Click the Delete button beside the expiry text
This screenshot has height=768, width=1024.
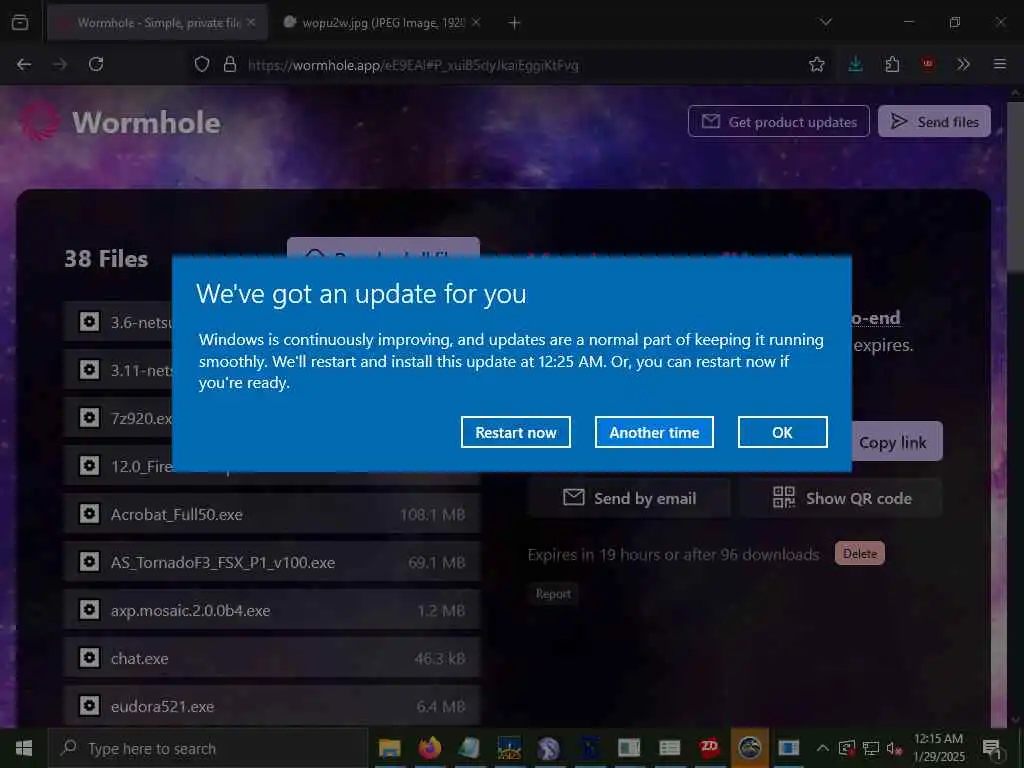point(859,554)
